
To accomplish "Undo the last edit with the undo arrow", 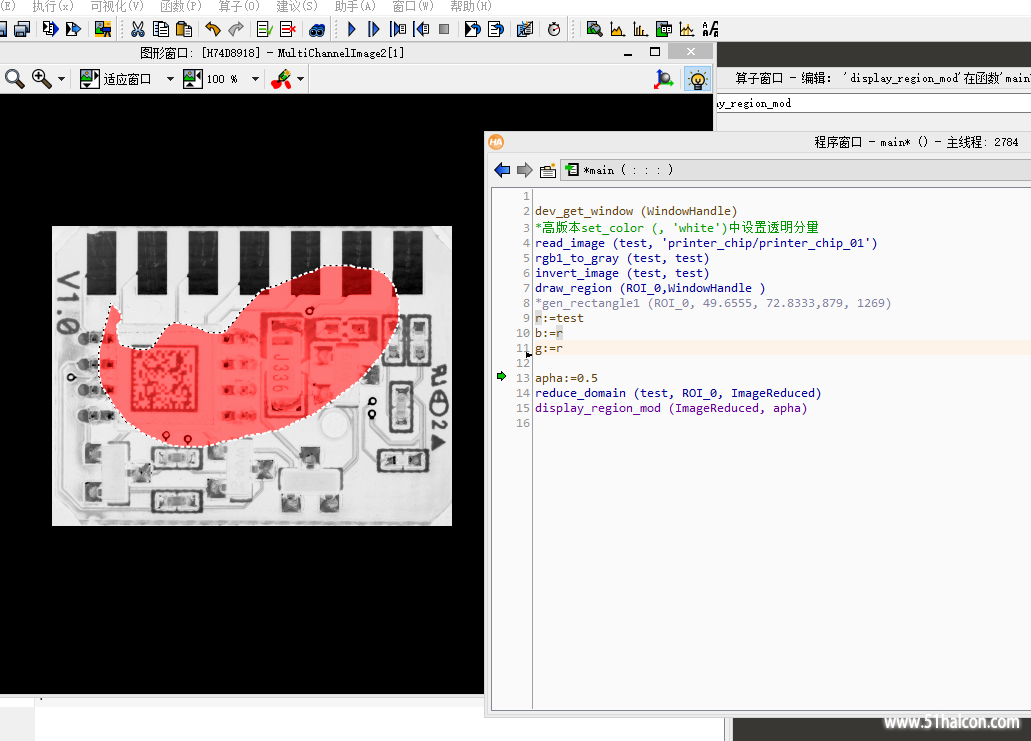I will pyautogui.click(x=212, y=29).
